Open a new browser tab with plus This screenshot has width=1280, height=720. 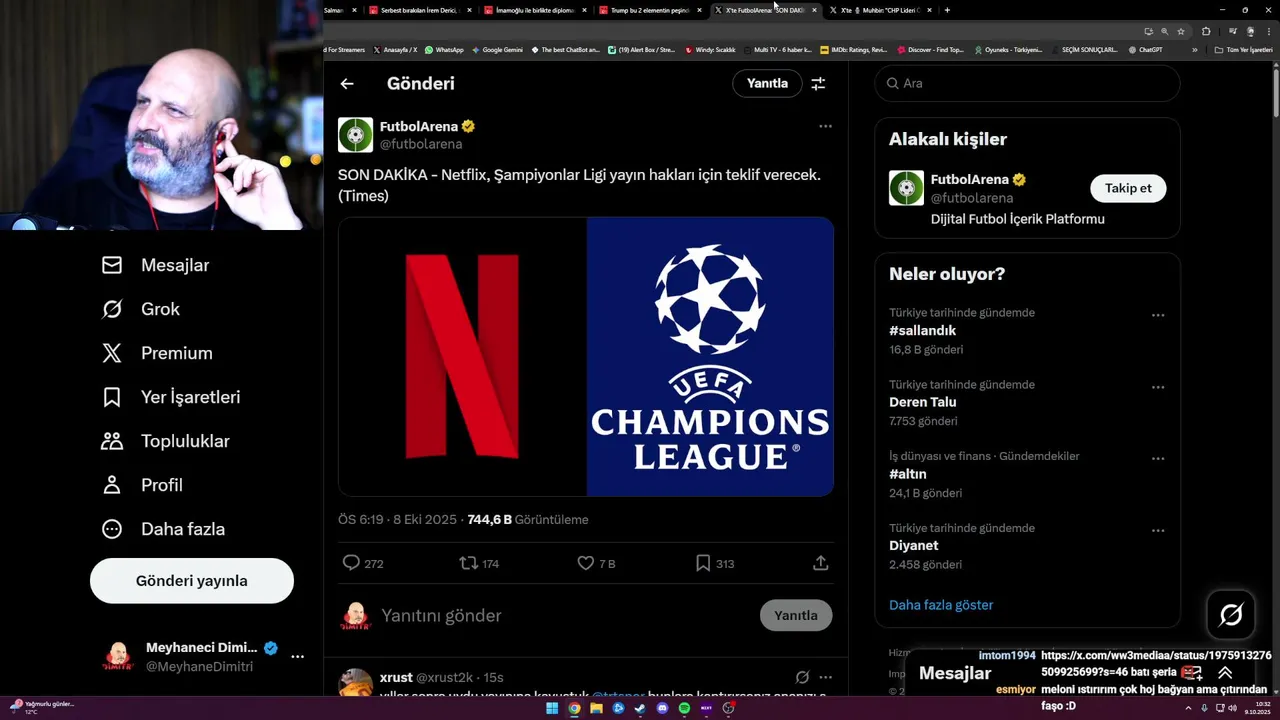(x=947, y=10)
